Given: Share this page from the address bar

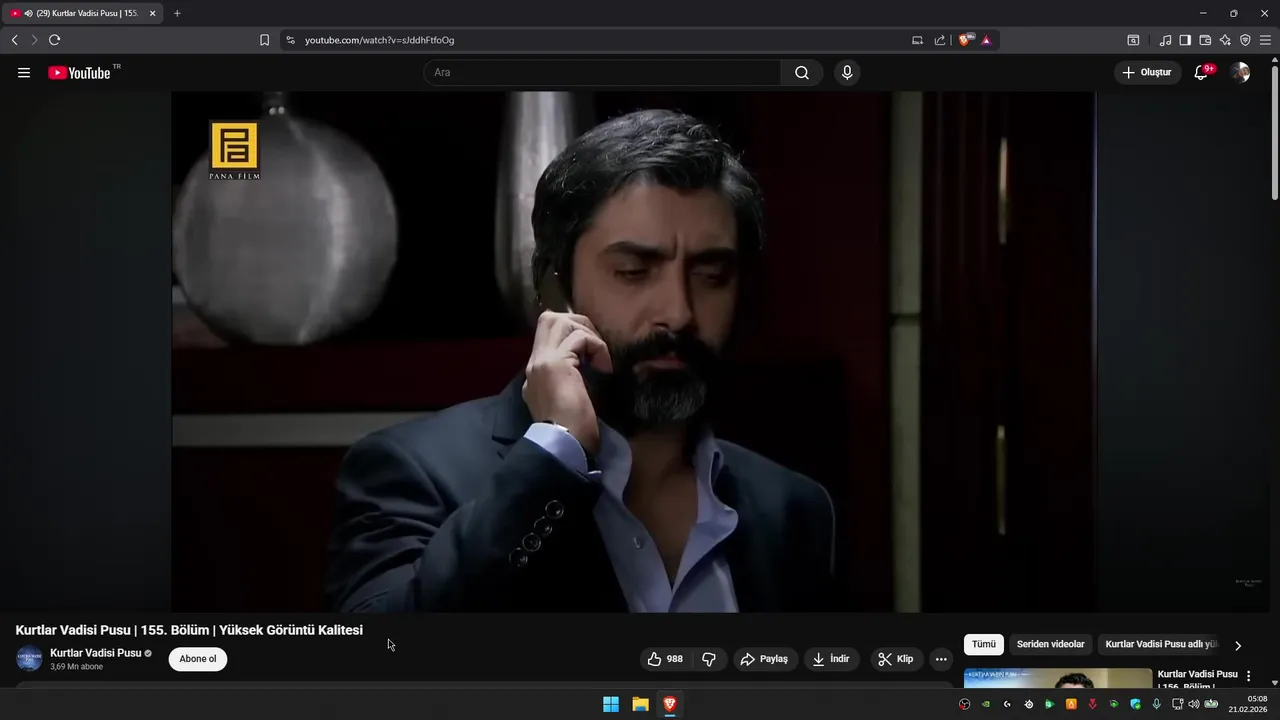Looking at the screenshot, I should click(x=940, y=40).
